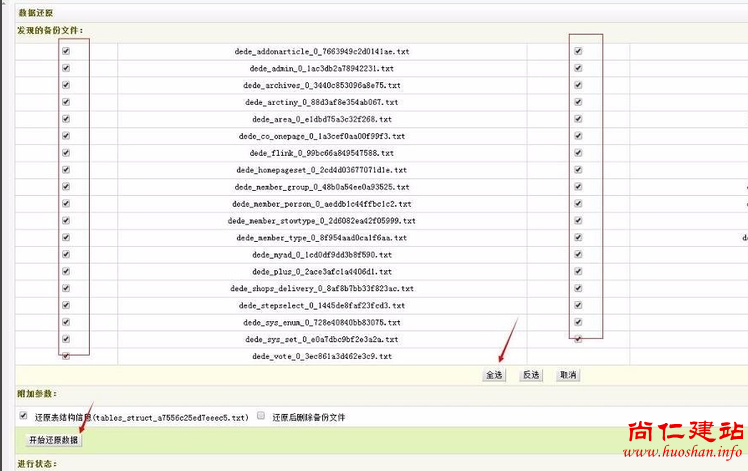Uncheck the dede_addonarticle backup file checkbox
The width and height of the screenshot is (748, 471).
66,51
